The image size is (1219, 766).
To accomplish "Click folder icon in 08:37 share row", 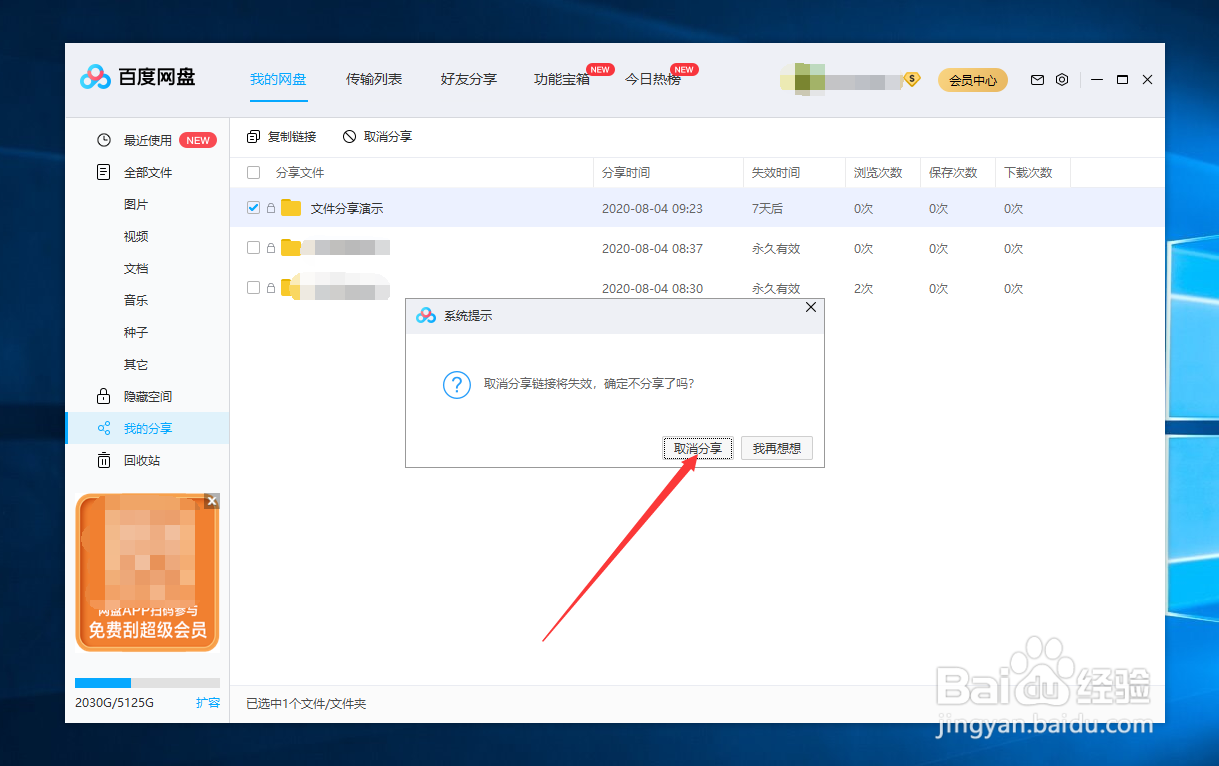I will pos(291,248).
